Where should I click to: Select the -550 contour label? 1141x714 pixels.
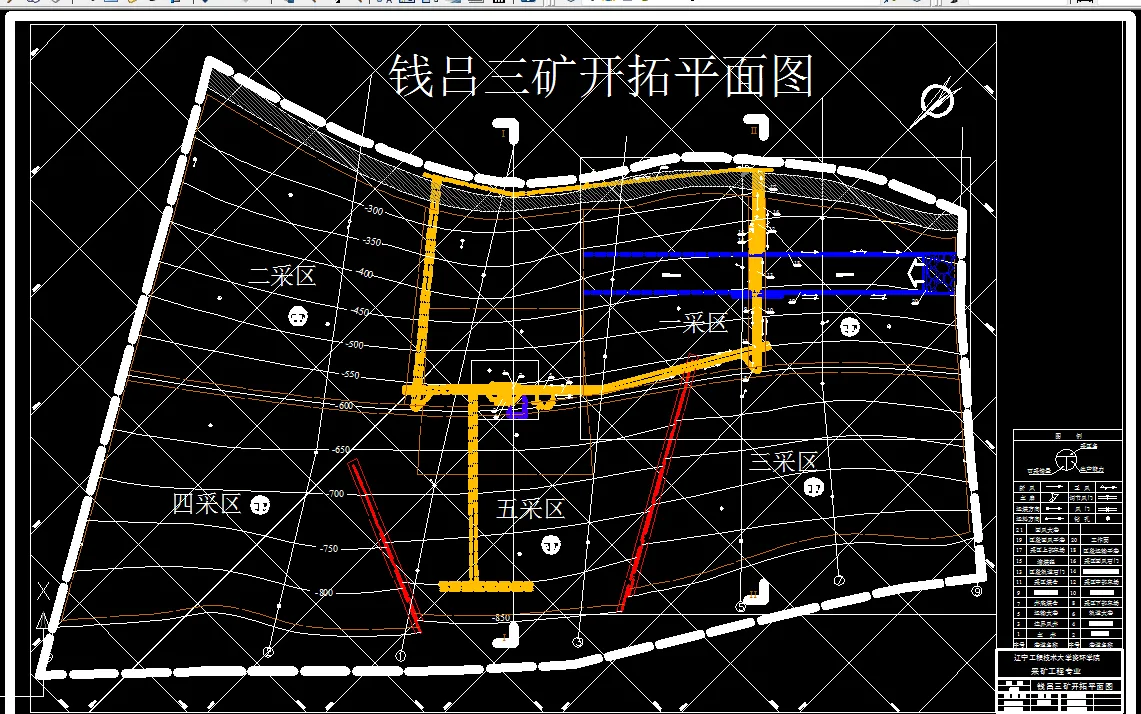pos(350,375)
